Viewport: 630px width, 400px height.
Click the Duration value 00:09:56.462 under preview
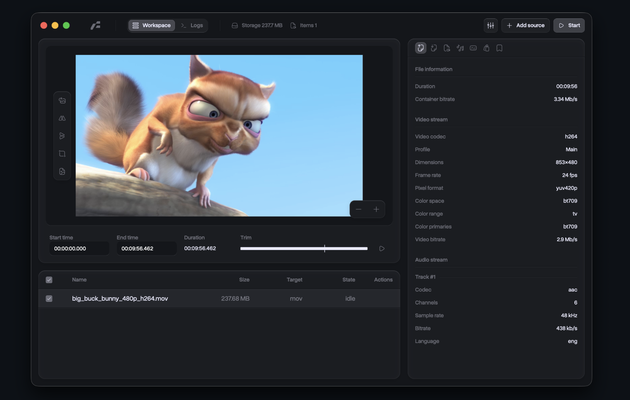(x=200, y=248)
